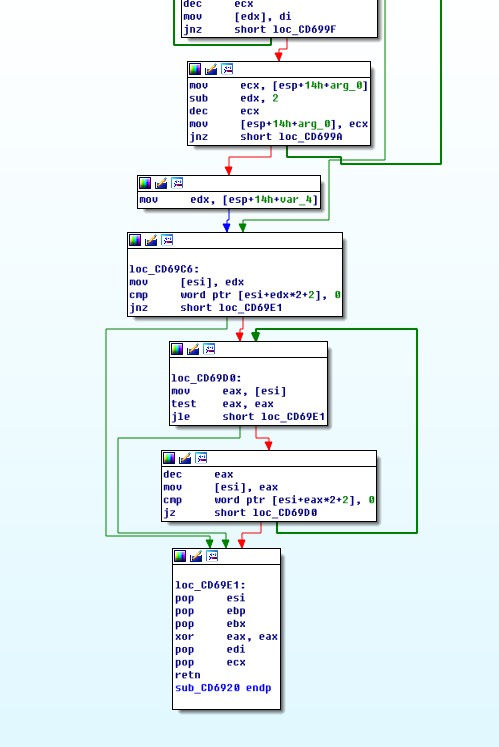Click the group-nodes icon on the sub edx, 2 node
Viewport: 499px width, 747px height.
coord(227,69)
